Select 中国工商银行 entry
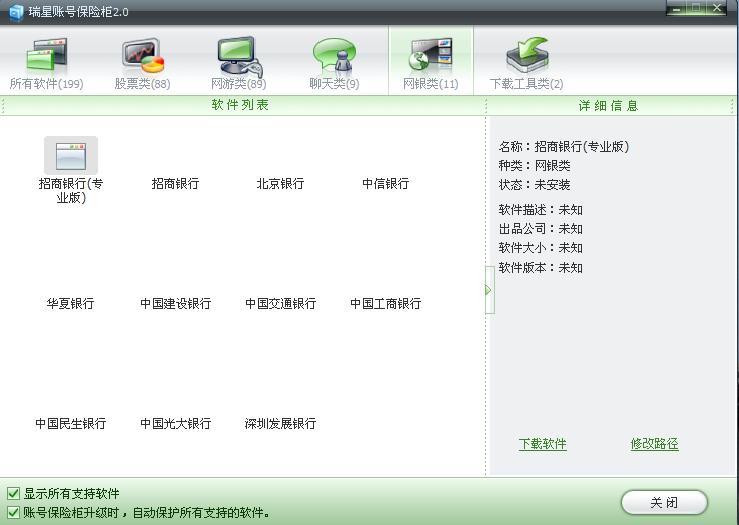 pos(386,303)
